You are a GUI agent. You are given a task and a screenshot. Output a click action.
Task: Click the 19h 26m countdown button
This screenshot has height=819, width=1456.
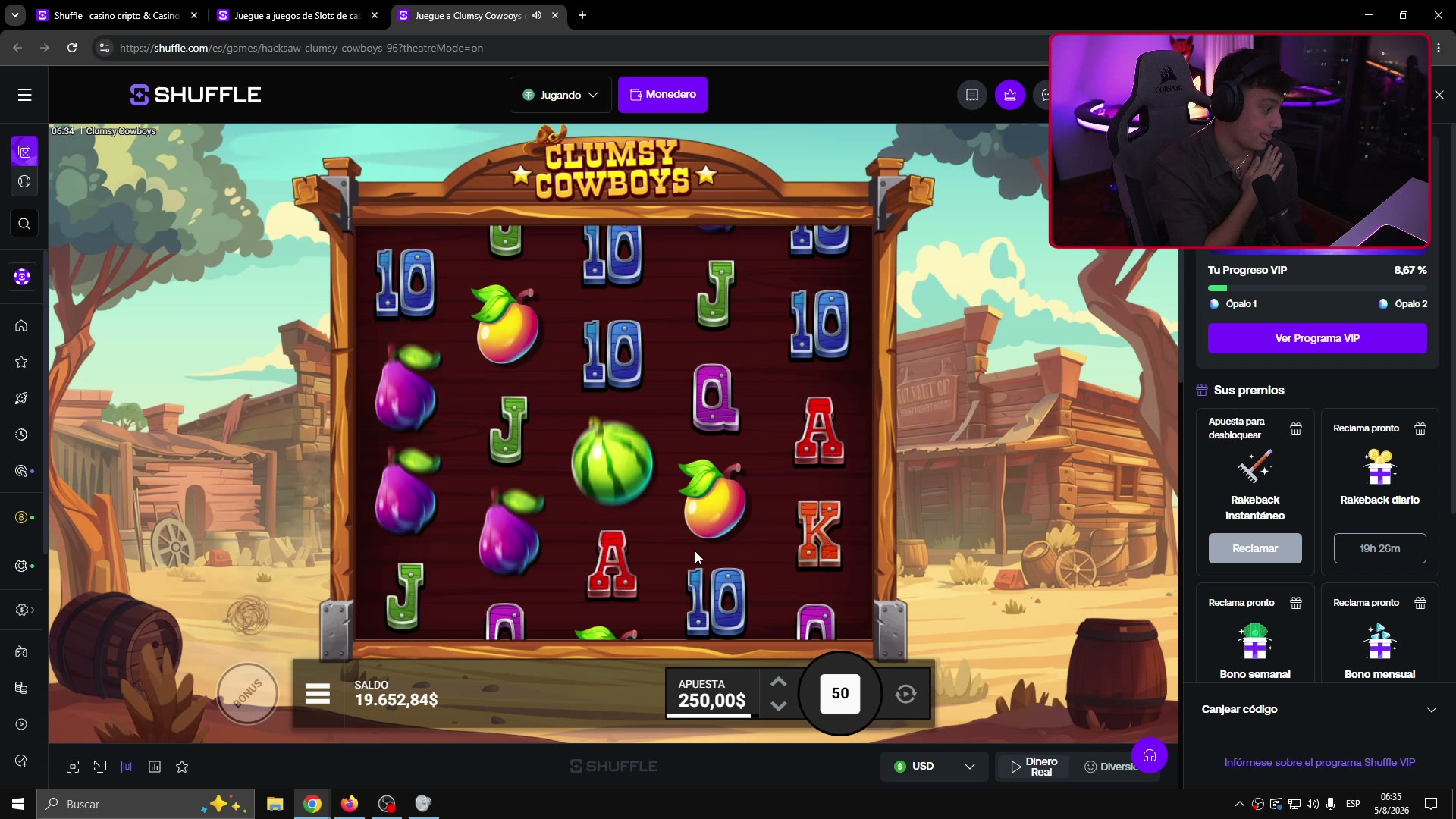(1379, 548)
